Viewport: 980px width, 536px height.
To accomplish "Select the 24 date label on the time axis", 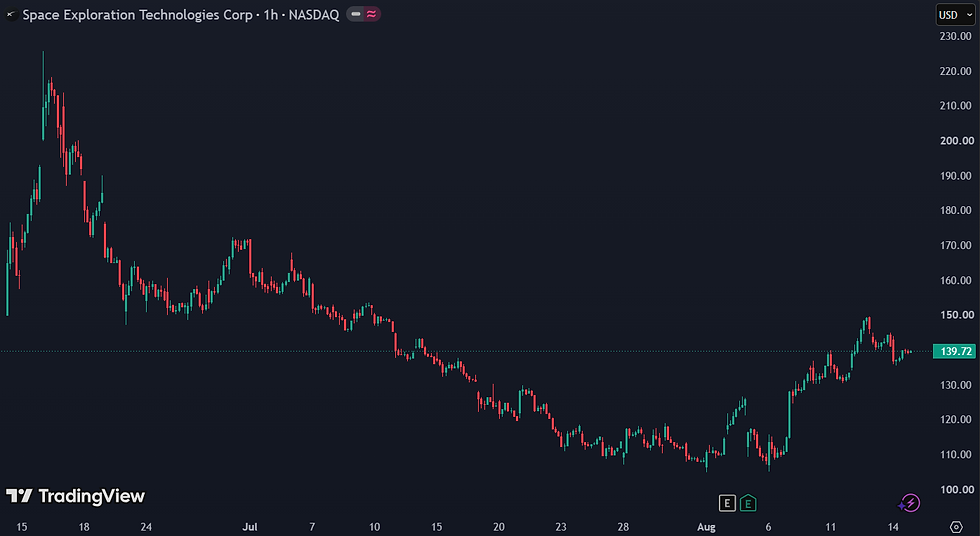I will (x=146, y=527).
